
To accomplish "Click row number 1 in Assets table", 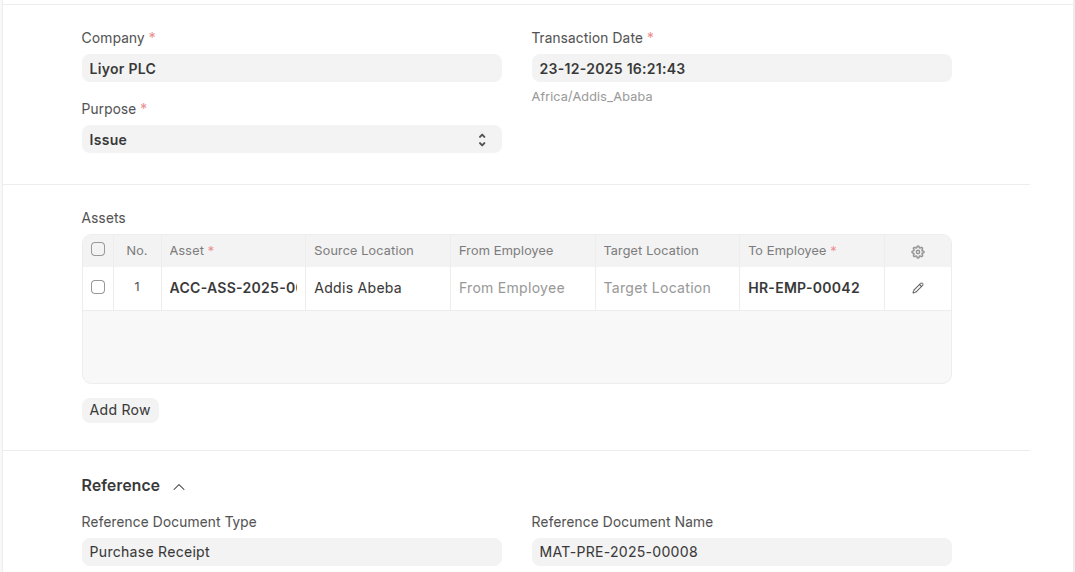I will pos(137,287).
